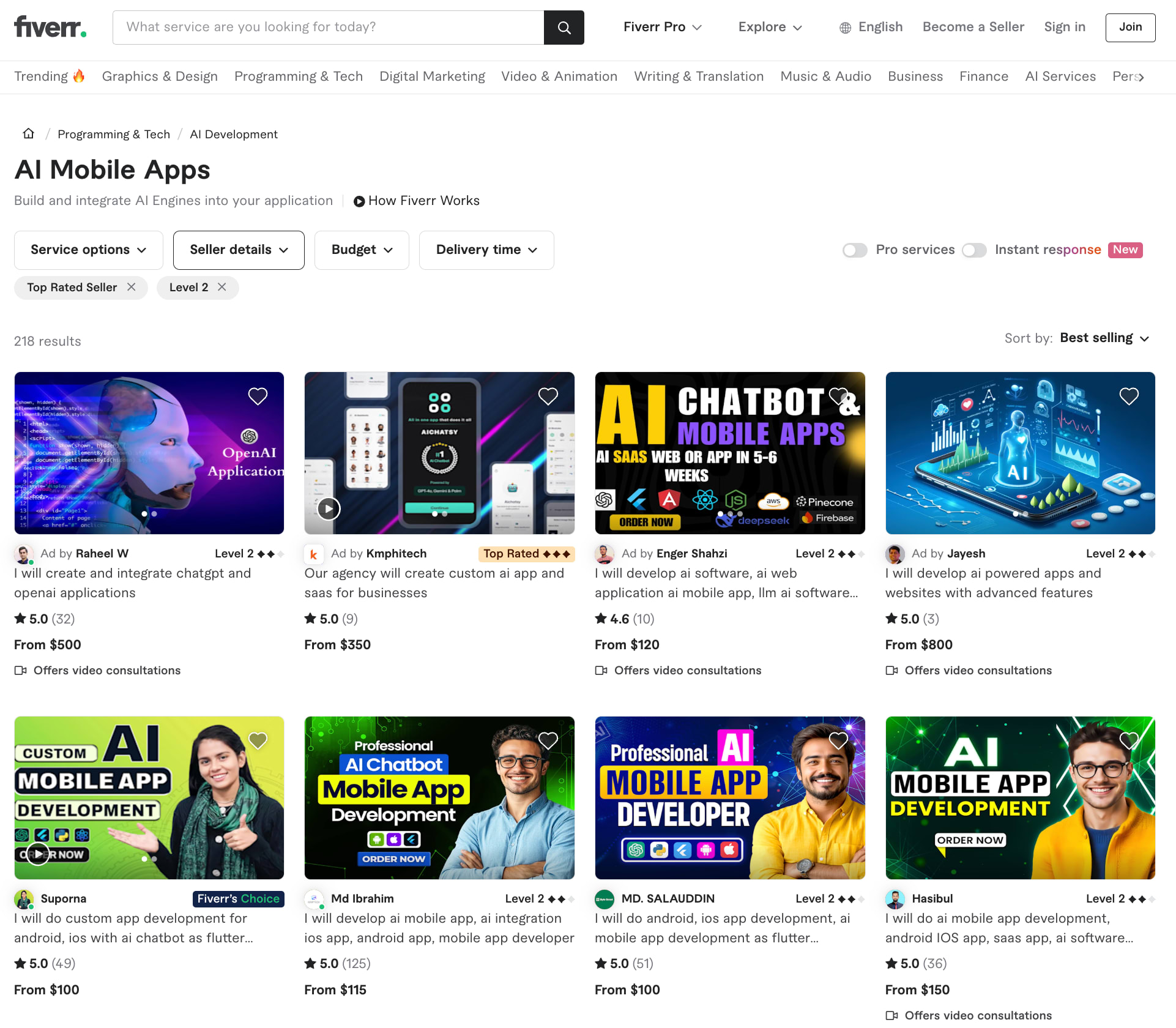
Task: Expand the Explore menu
Action: 770,27
